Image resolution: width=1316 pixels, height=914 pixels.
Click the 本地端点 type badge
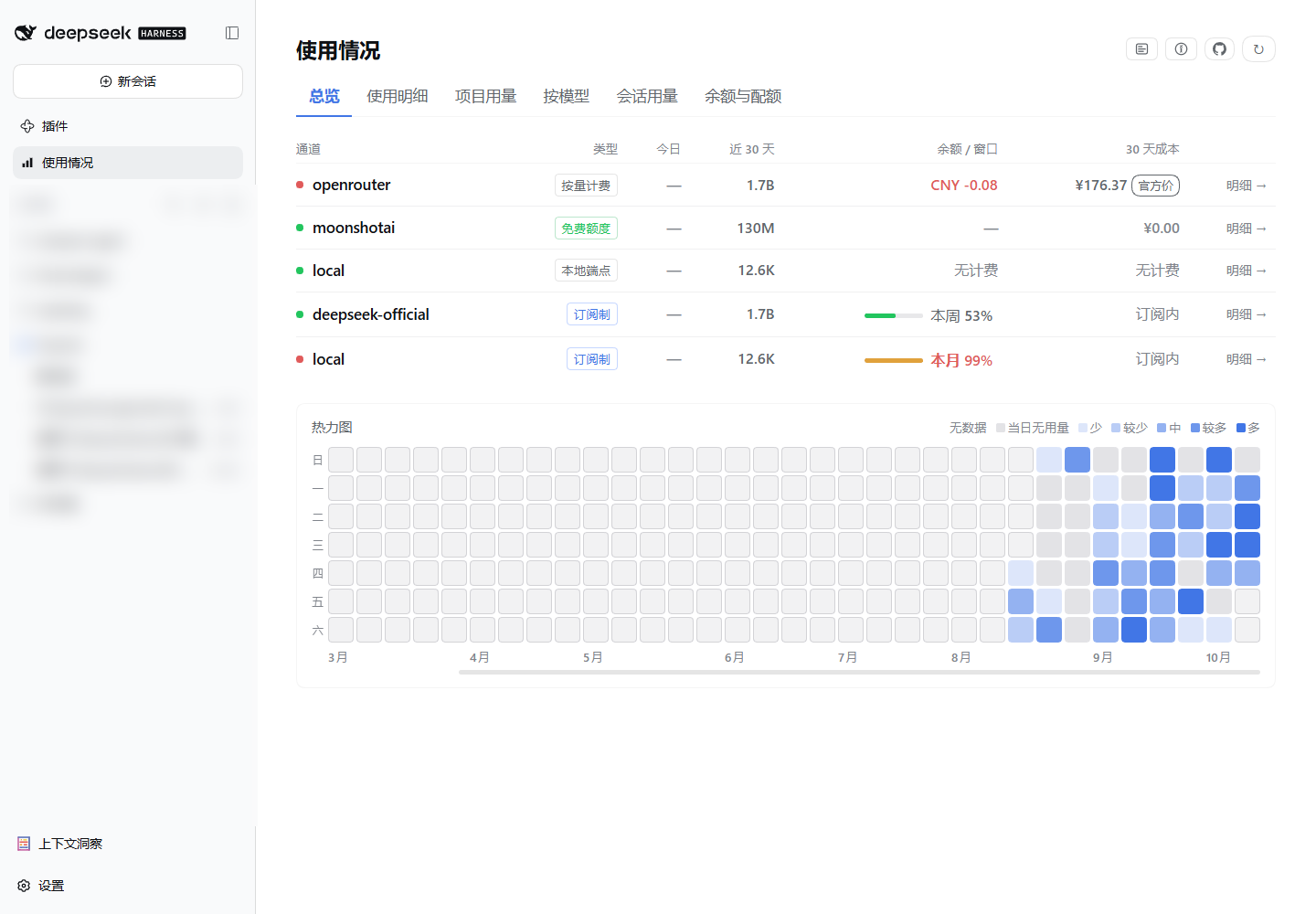coord(586,271)
